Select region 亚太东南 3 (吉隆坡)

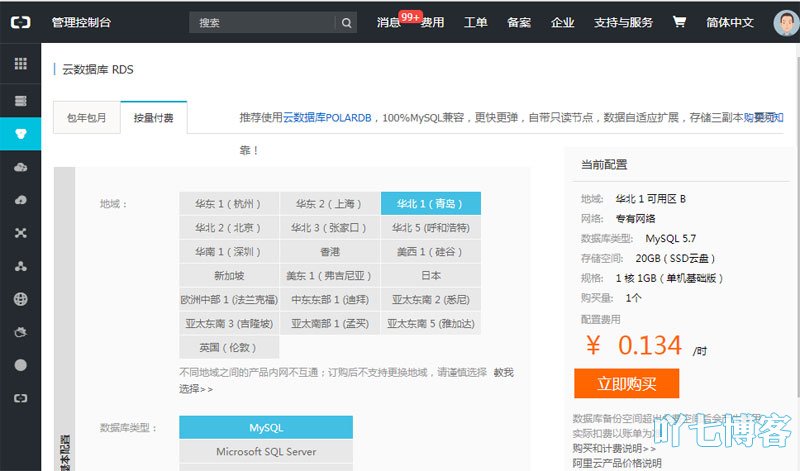(229, 324)
